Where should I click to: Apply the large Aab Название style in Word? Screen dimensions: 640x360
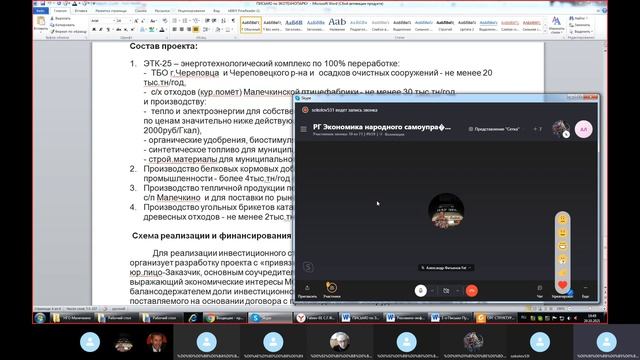point(337,24)
